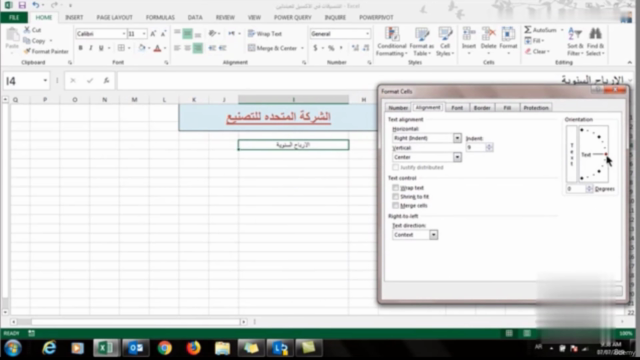This screenshot has height=360, width=640.
Task: Open Find & Select
Action: [x=596, y=42]
